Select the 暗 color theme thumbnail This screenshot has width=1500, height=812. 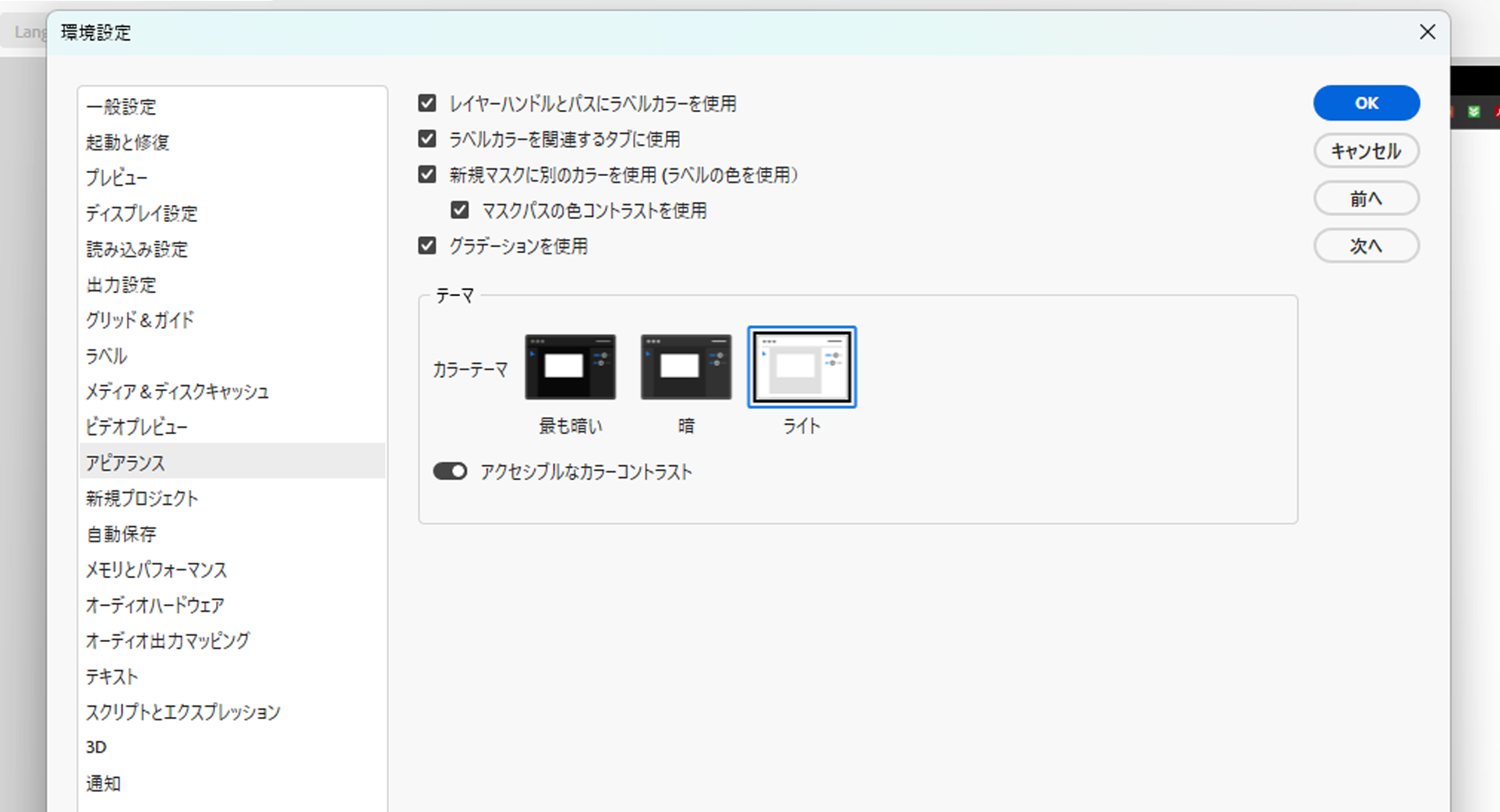point(686,367)
